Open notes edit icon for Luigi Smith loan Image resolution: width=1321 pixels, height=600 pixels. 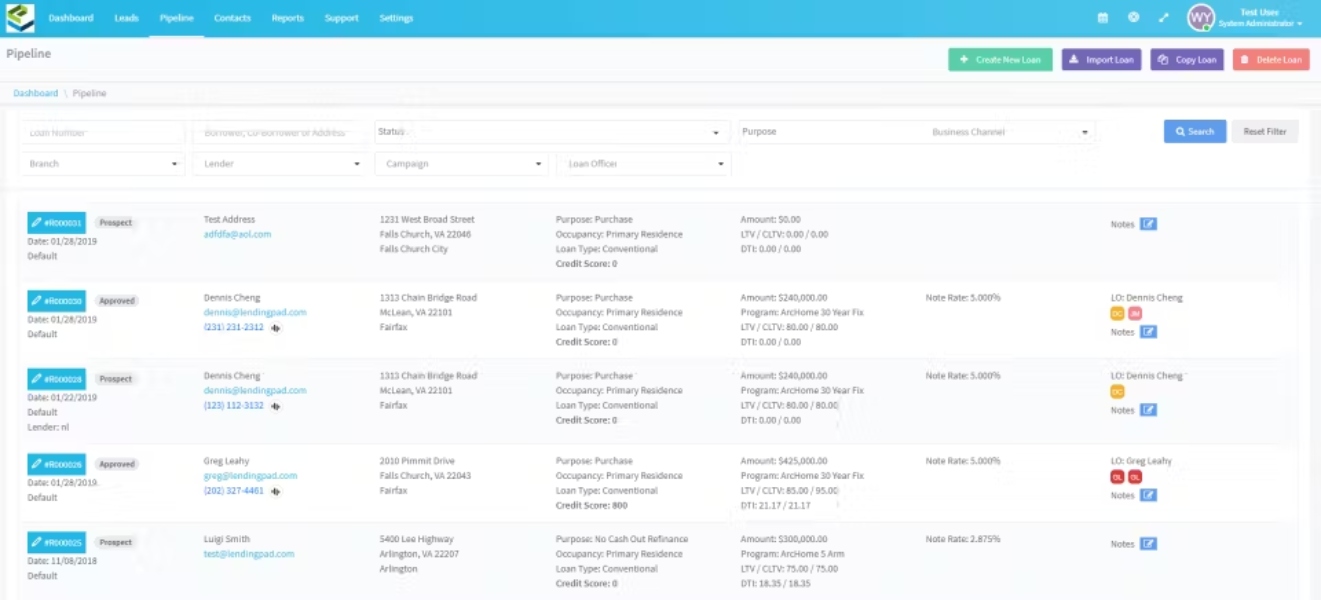click(x=1148, y=544)
